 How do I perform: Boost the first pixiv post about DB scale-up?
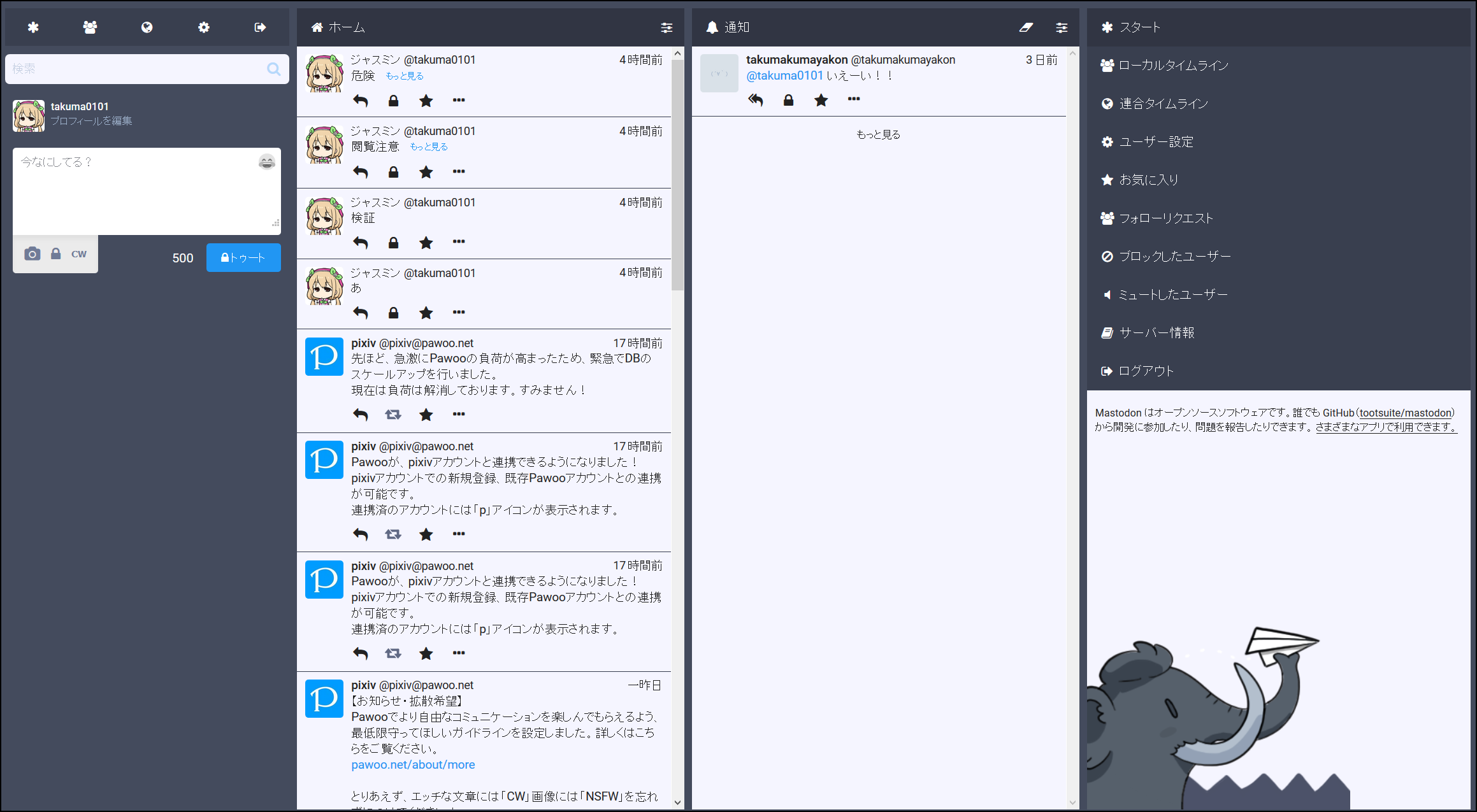[x=393, y=415]
